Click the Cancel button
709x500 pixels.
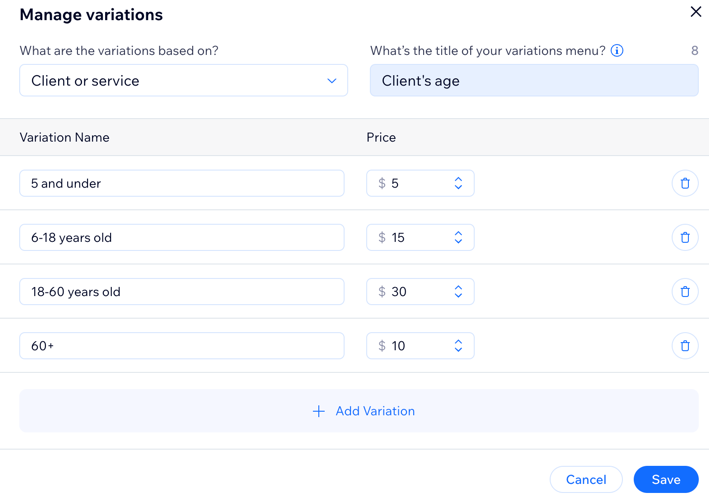pyautogui.click(x=586, y=479)
